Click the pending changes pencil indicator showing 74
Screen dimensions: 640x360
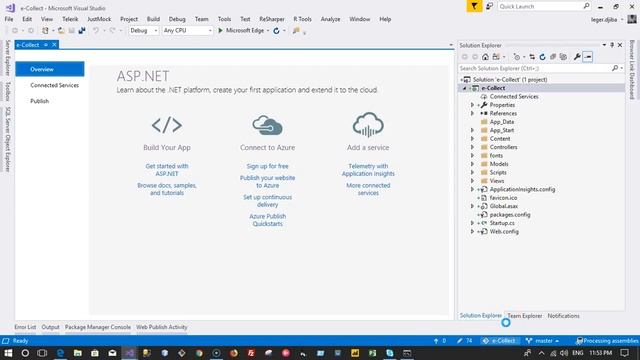pos(464,340)
